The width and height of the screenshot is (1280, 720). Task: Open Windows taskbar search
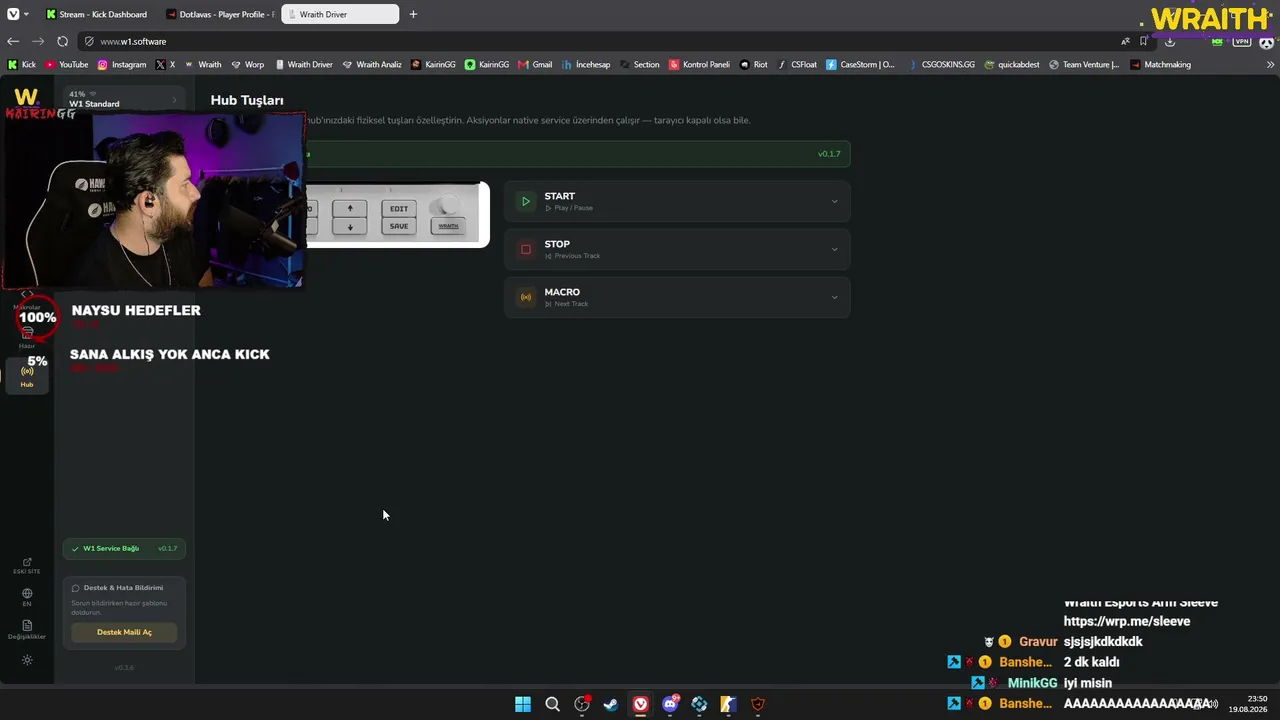[552, 704]
